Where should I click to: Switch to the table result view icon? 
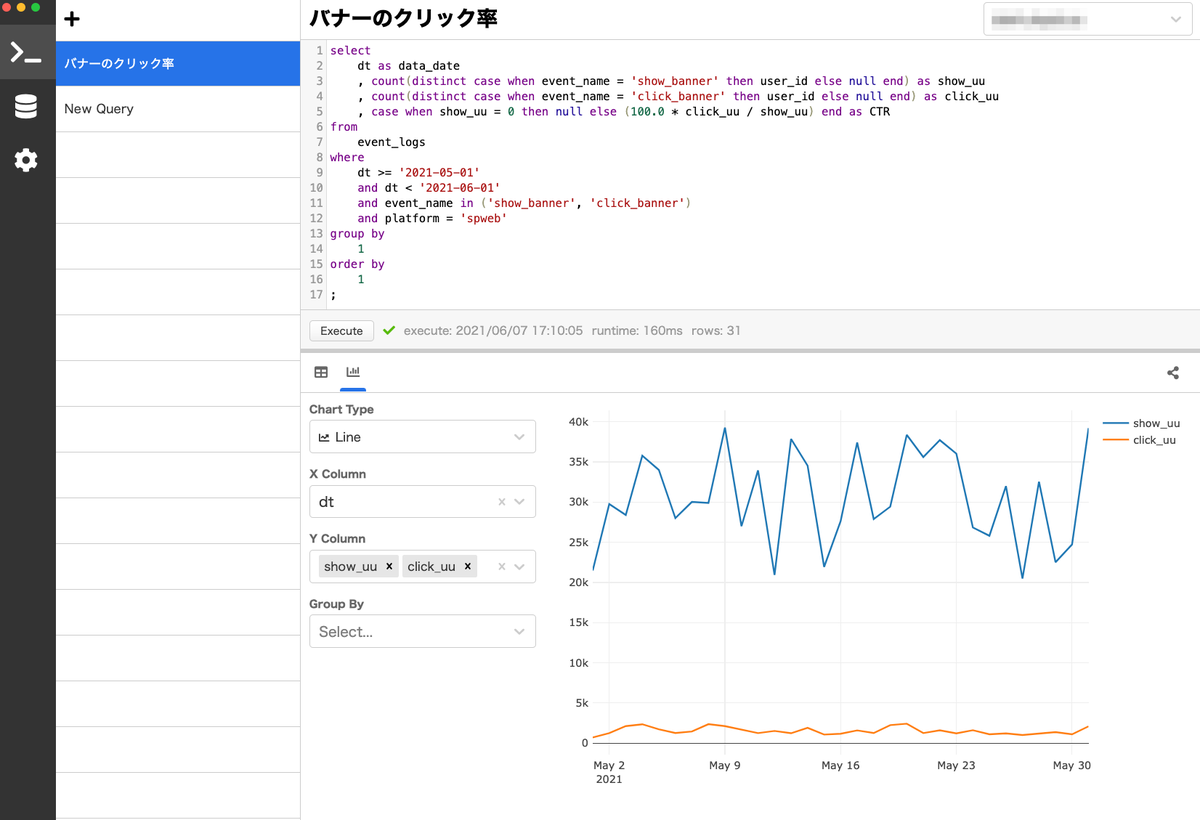coord(320,371)
